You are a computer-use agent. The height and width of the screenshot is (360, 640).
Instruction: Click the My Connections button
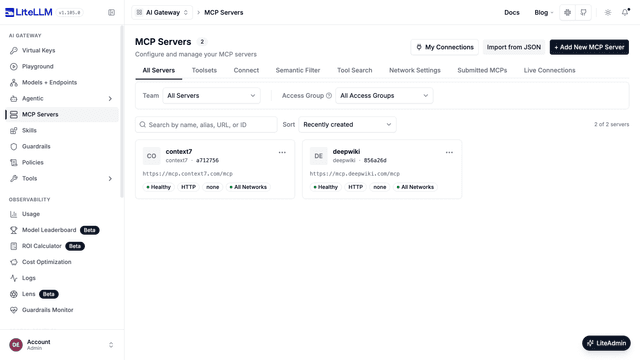tap(444, 47)
